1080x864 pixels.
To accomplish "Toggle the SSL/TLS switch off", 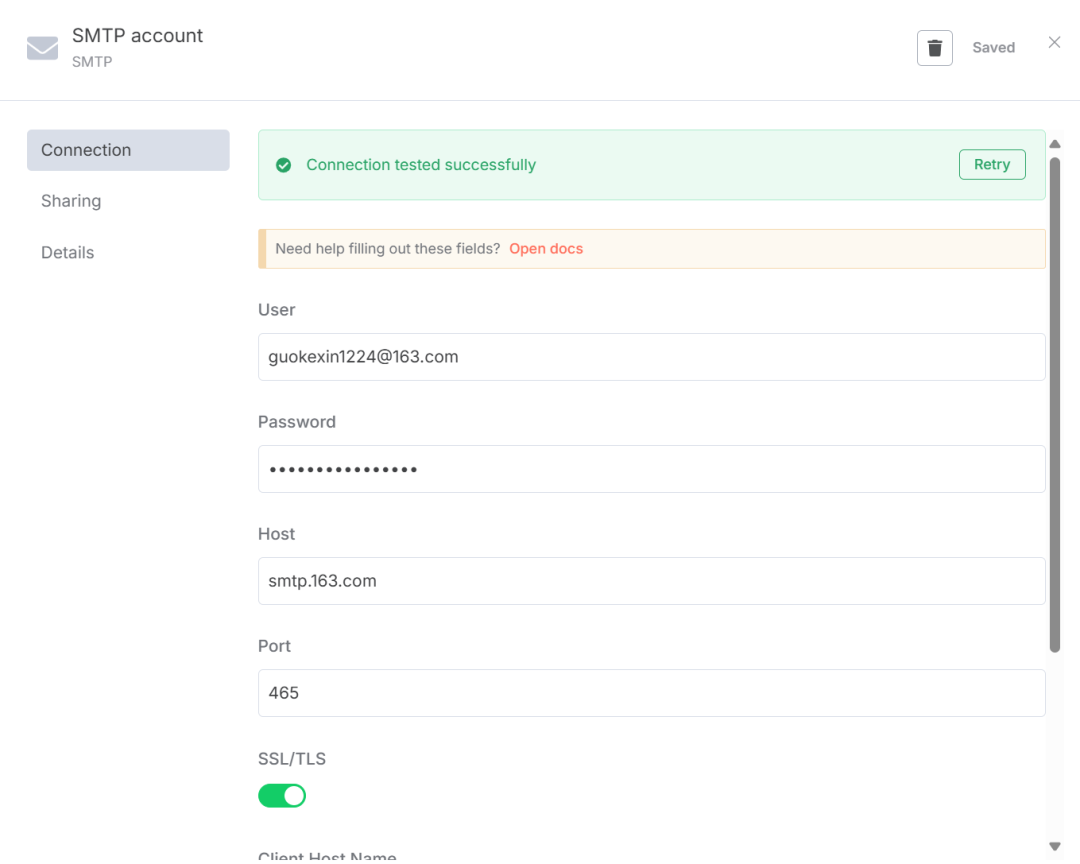I will [x=282, y=796].
